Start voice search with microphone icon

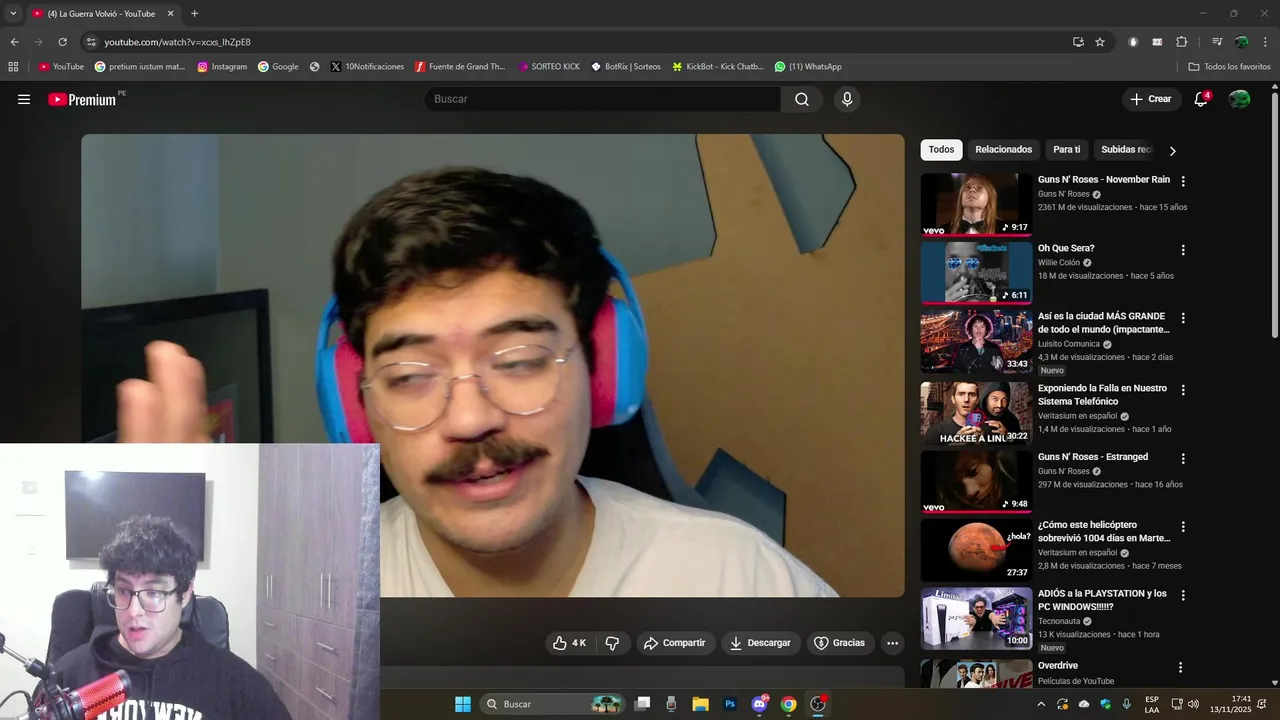point(847,99)
